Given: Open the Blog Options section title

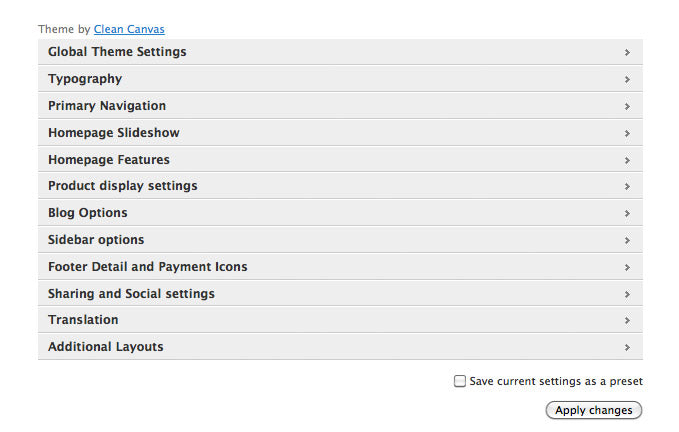Looking at the screenshot, I should click(x=88, y=213).
